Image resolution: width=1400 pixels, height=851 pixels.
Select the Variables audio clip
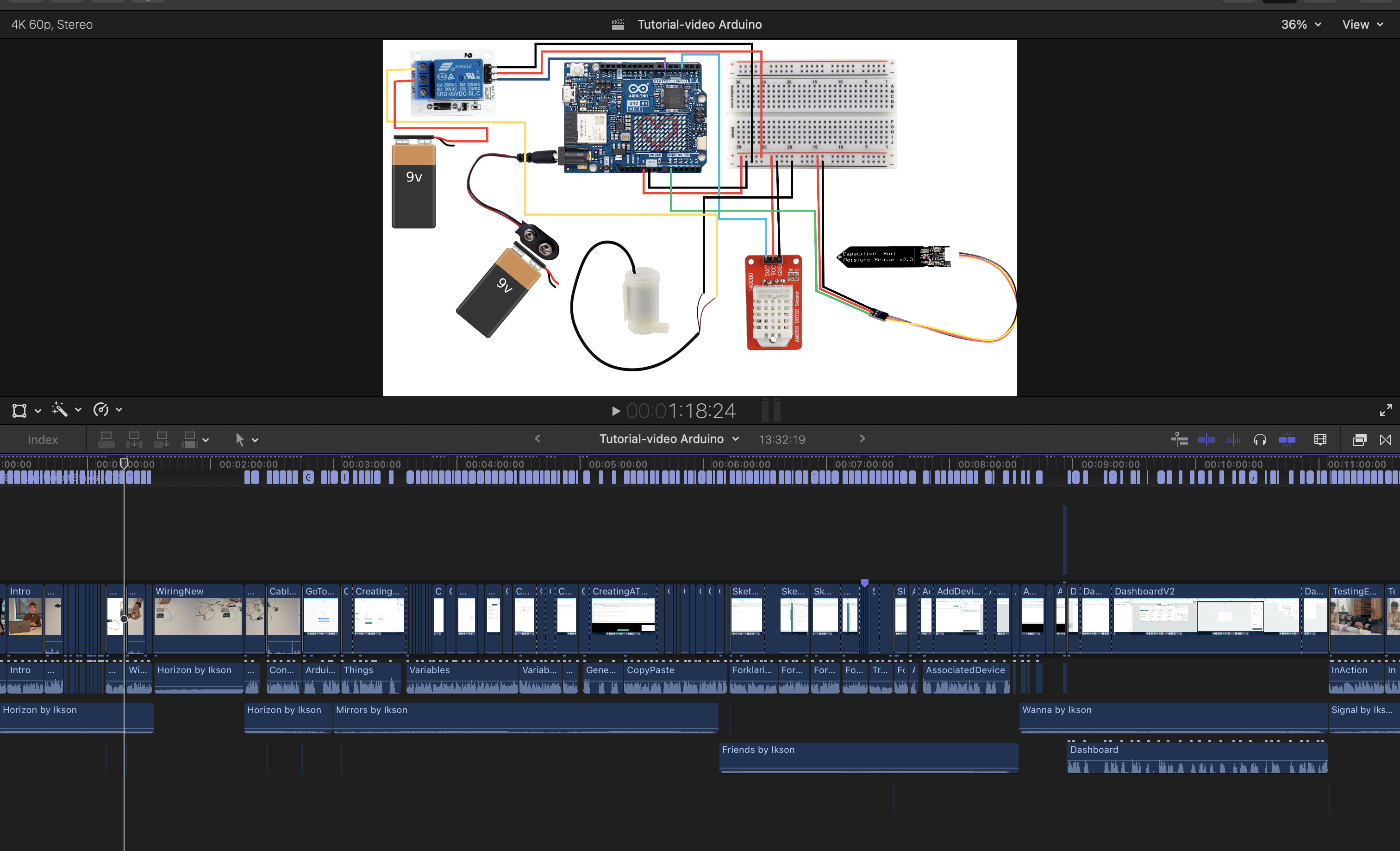pos(462,678)
